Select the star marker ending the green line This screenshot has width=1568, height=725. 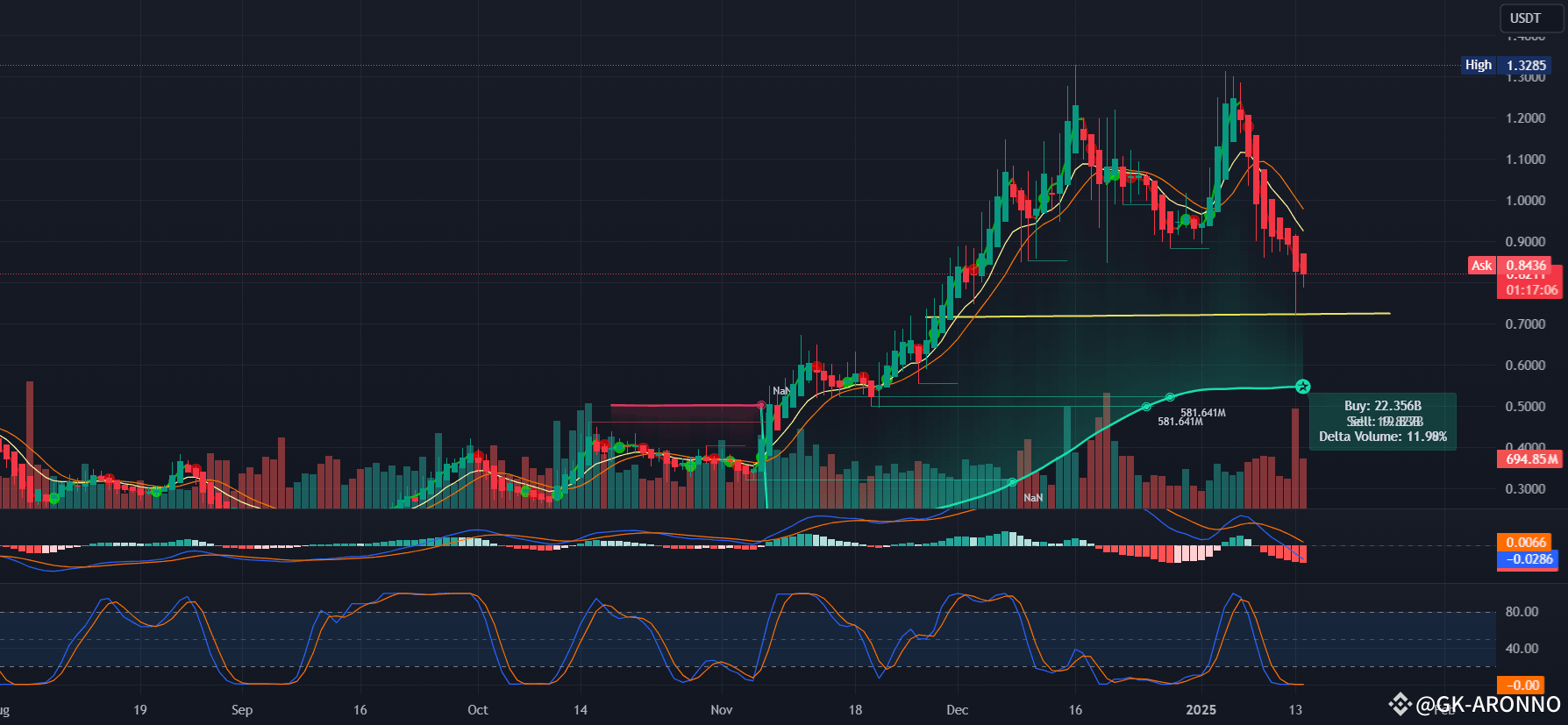(x=1303, y=387)
